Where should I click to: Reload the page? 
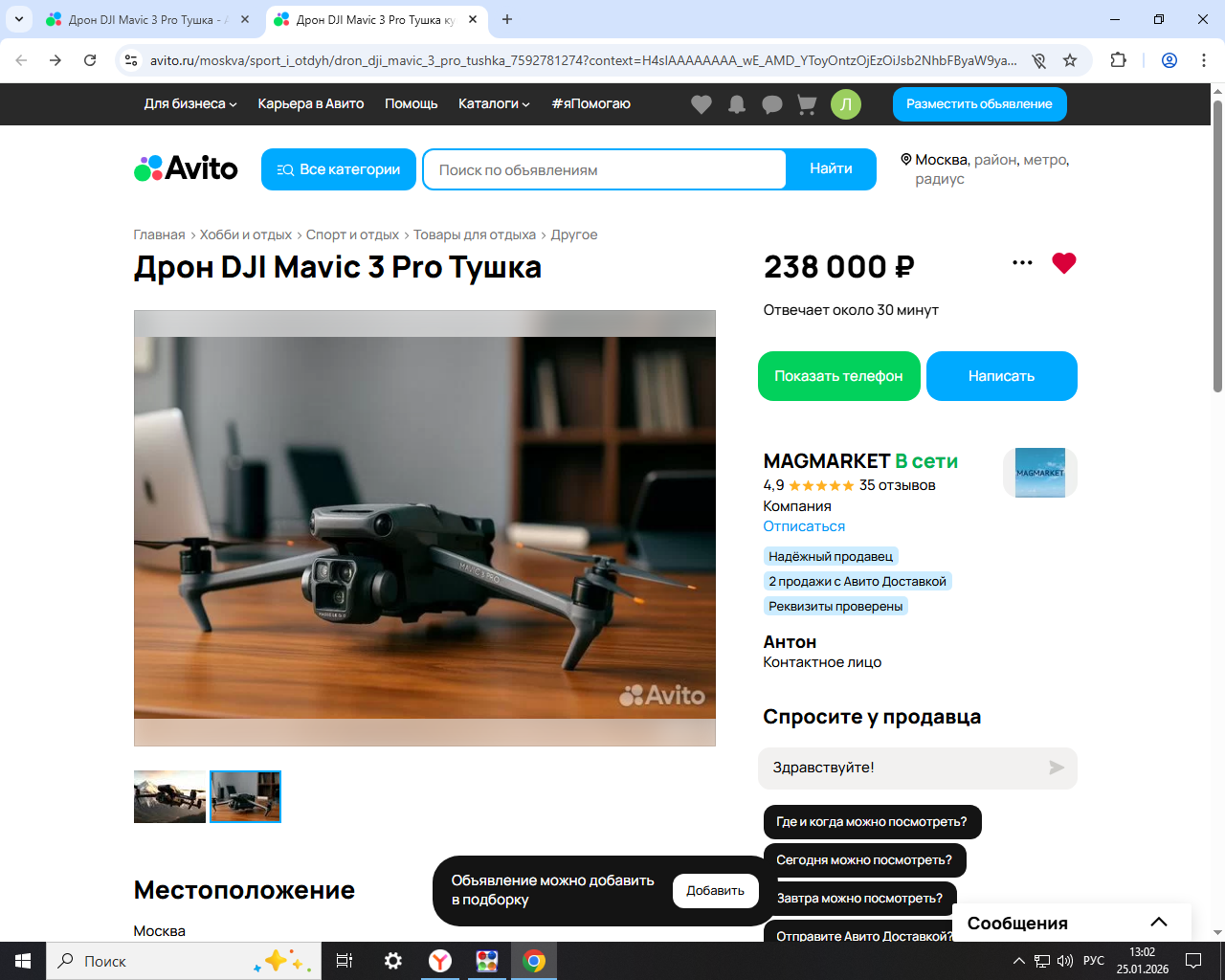[90, 60]
